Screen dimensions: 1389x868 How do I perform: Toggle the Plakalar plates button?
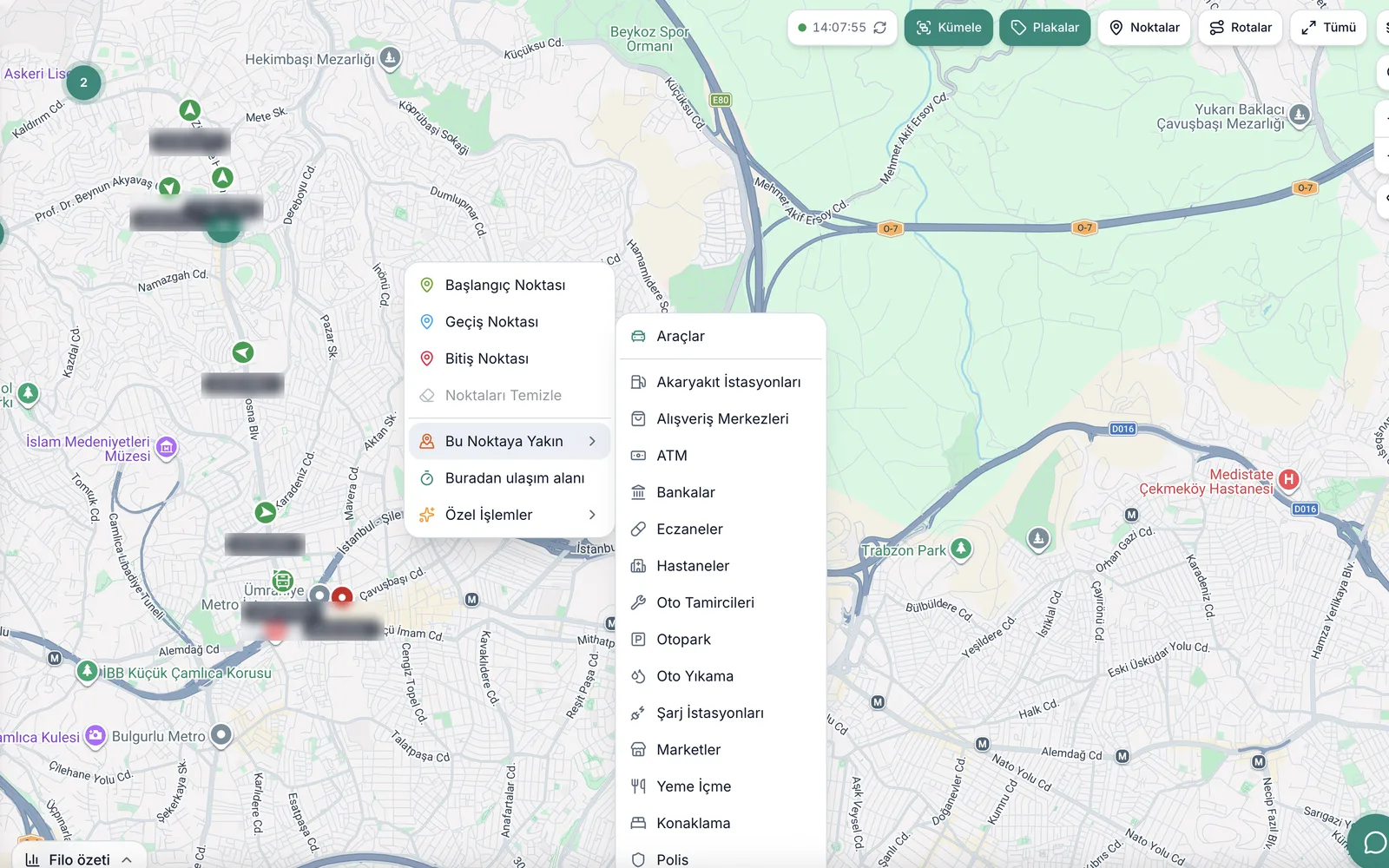click(x=1044, y=28)
